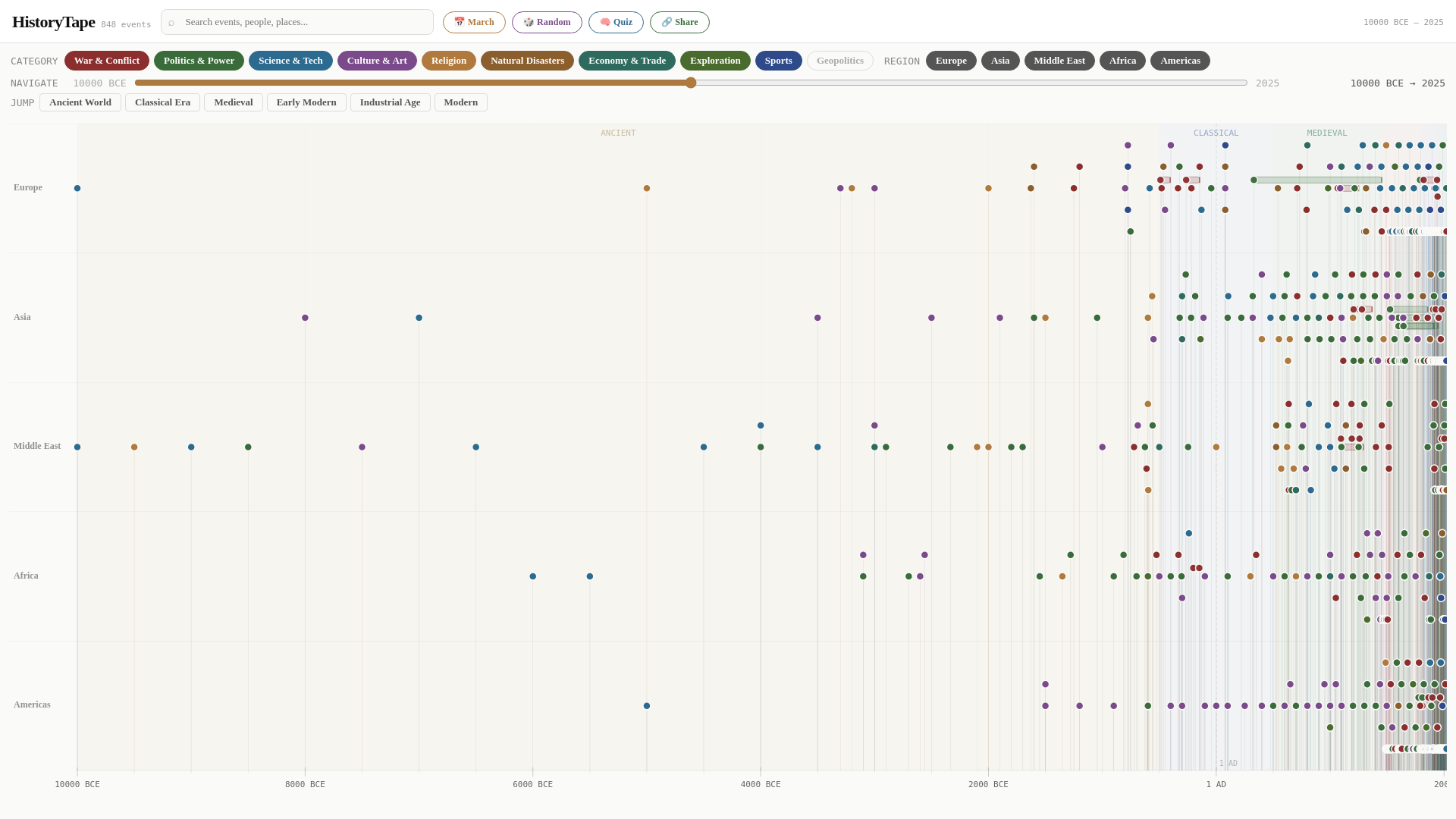Click the search magnifier icon

click(171, 23)
